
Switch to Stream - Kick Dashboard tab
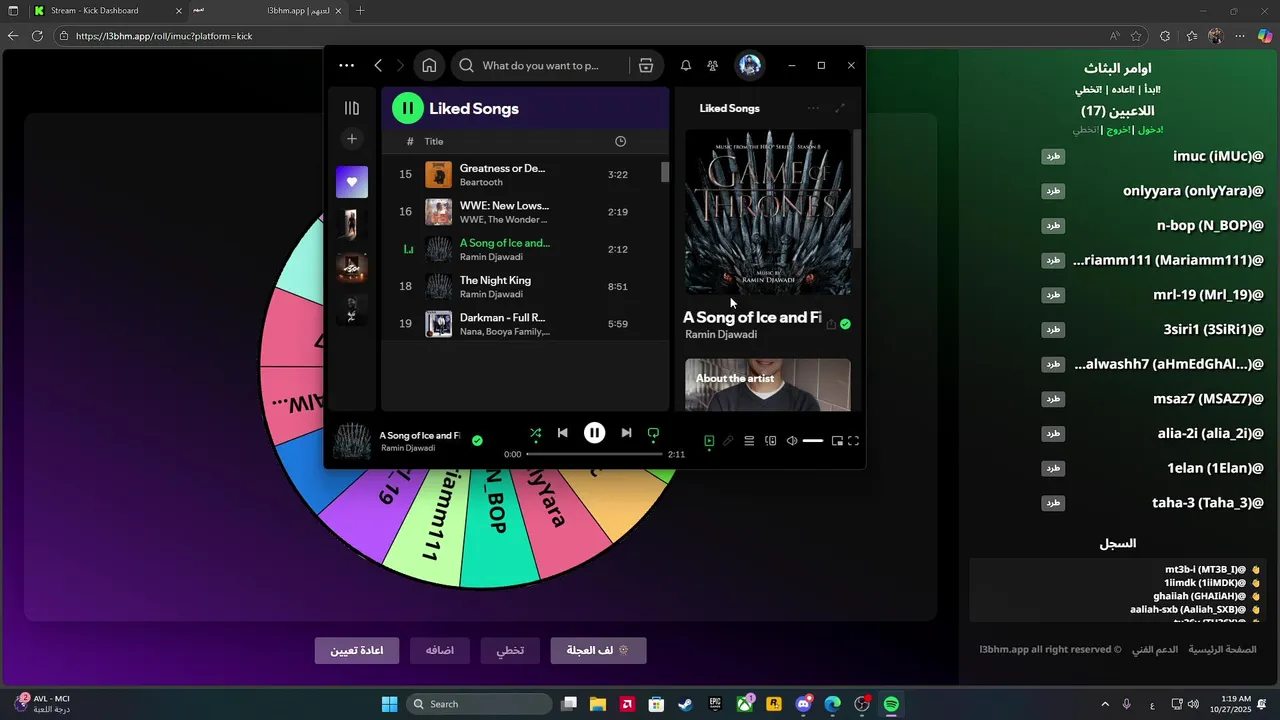coord(108,11)
